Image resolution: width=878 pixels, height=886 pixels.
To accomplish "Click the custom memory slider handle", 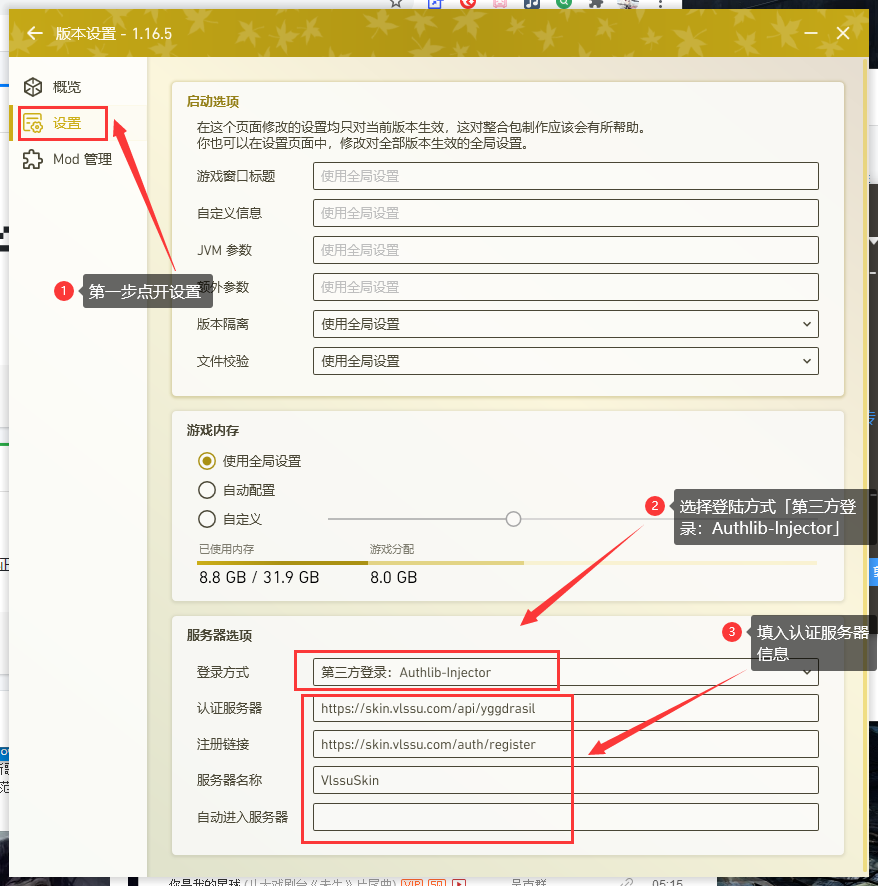I will tap(513, 519).
